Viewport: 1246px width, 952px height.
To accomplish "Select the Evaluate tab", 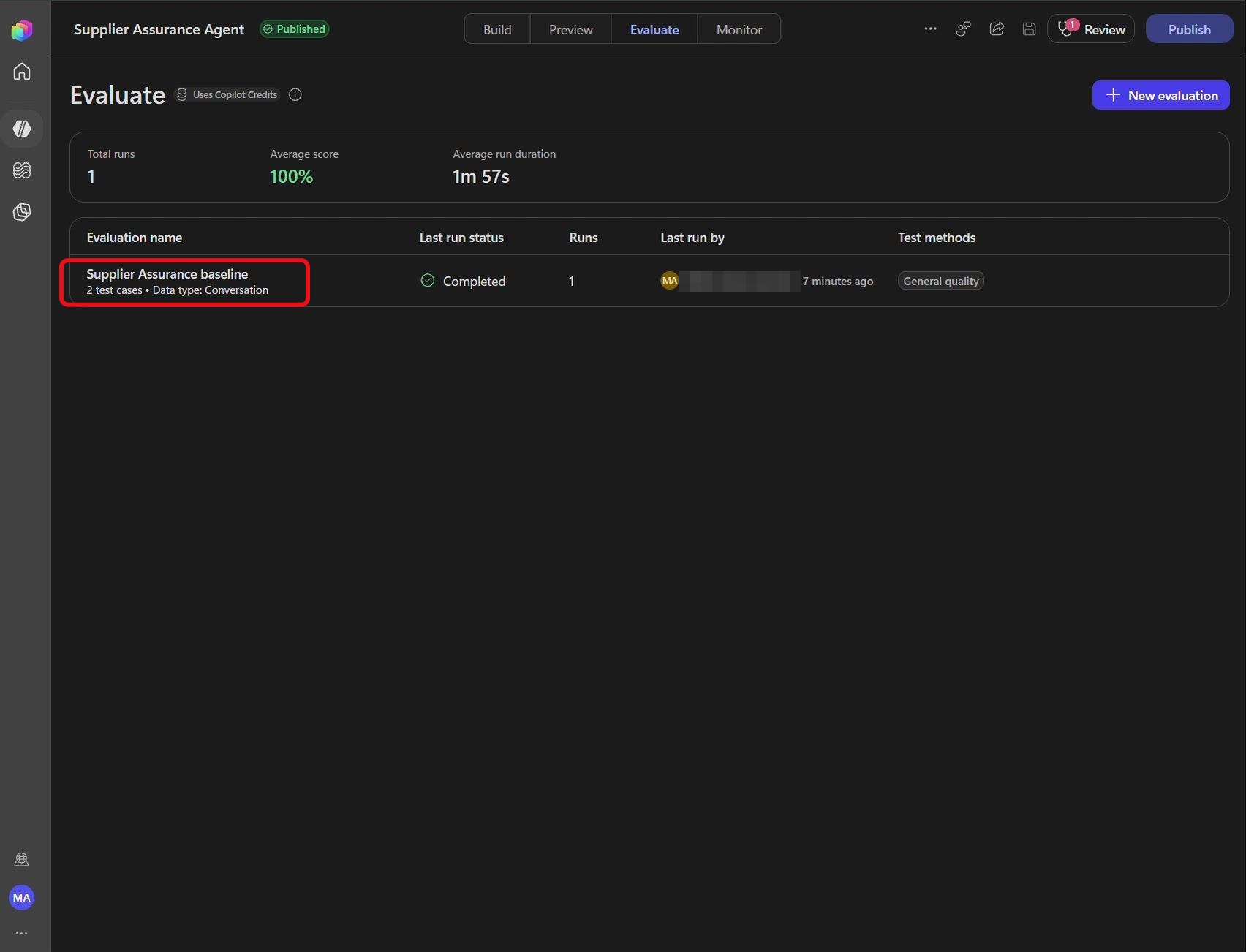I will pos(654,29).
